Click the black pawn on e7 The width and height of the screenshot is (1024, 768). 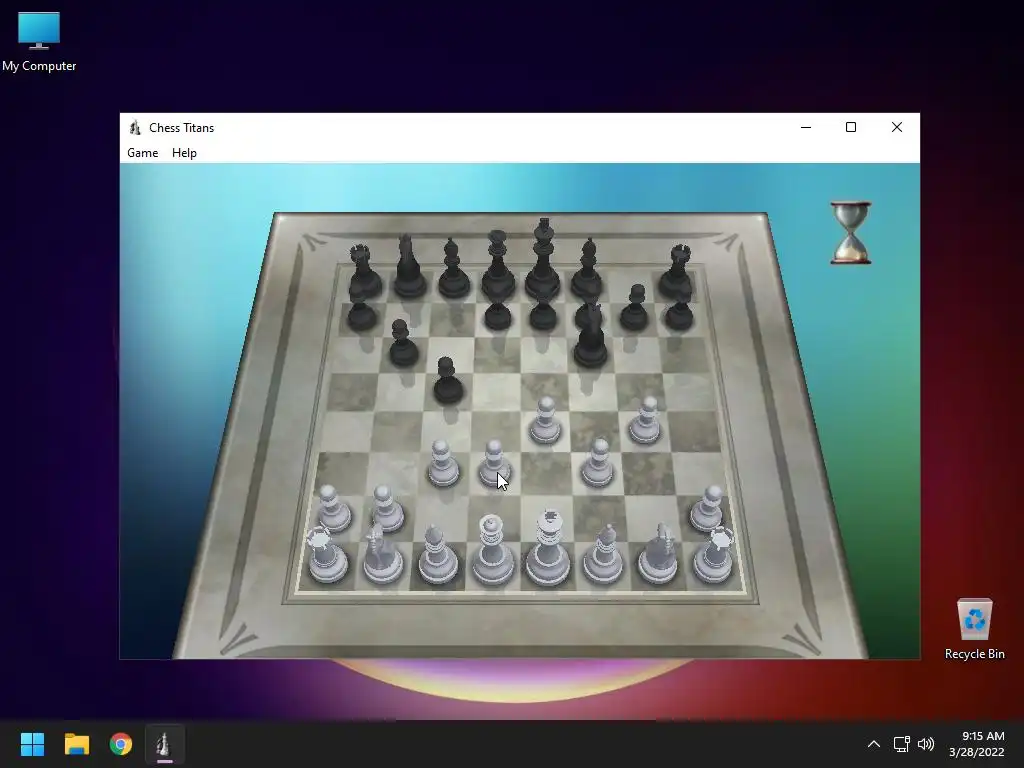pyautogui.click(x=543, y=313)
